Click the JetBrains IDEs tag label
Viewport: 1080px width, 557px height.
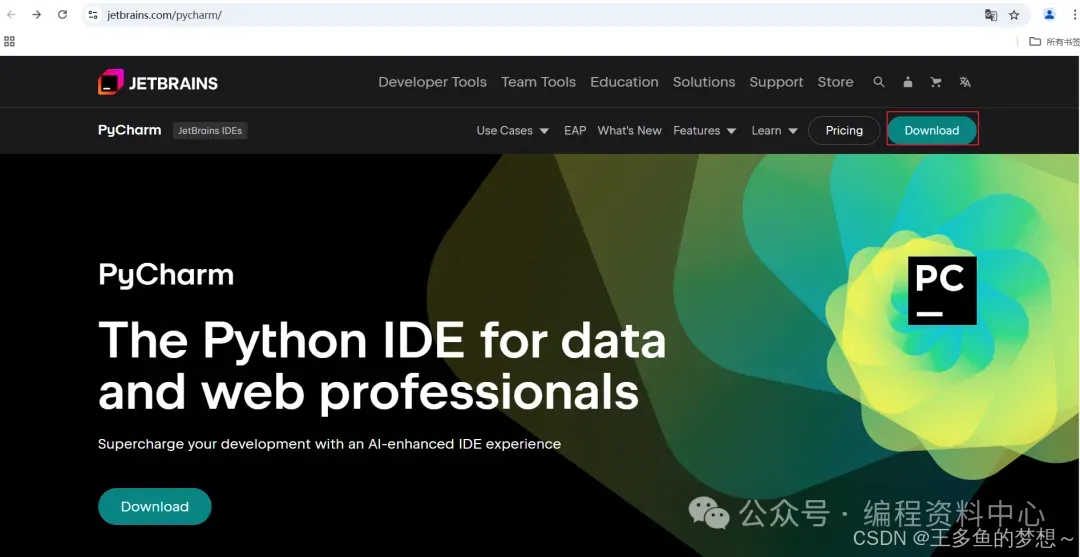tap(210, 130)
